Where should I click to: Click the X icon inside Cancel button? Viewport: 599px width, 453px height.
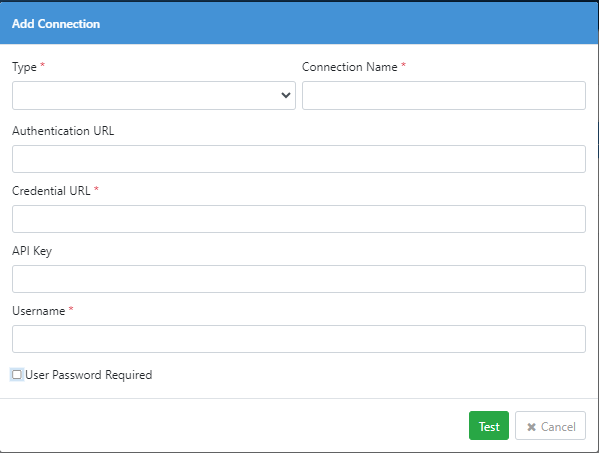pos(531,427)
